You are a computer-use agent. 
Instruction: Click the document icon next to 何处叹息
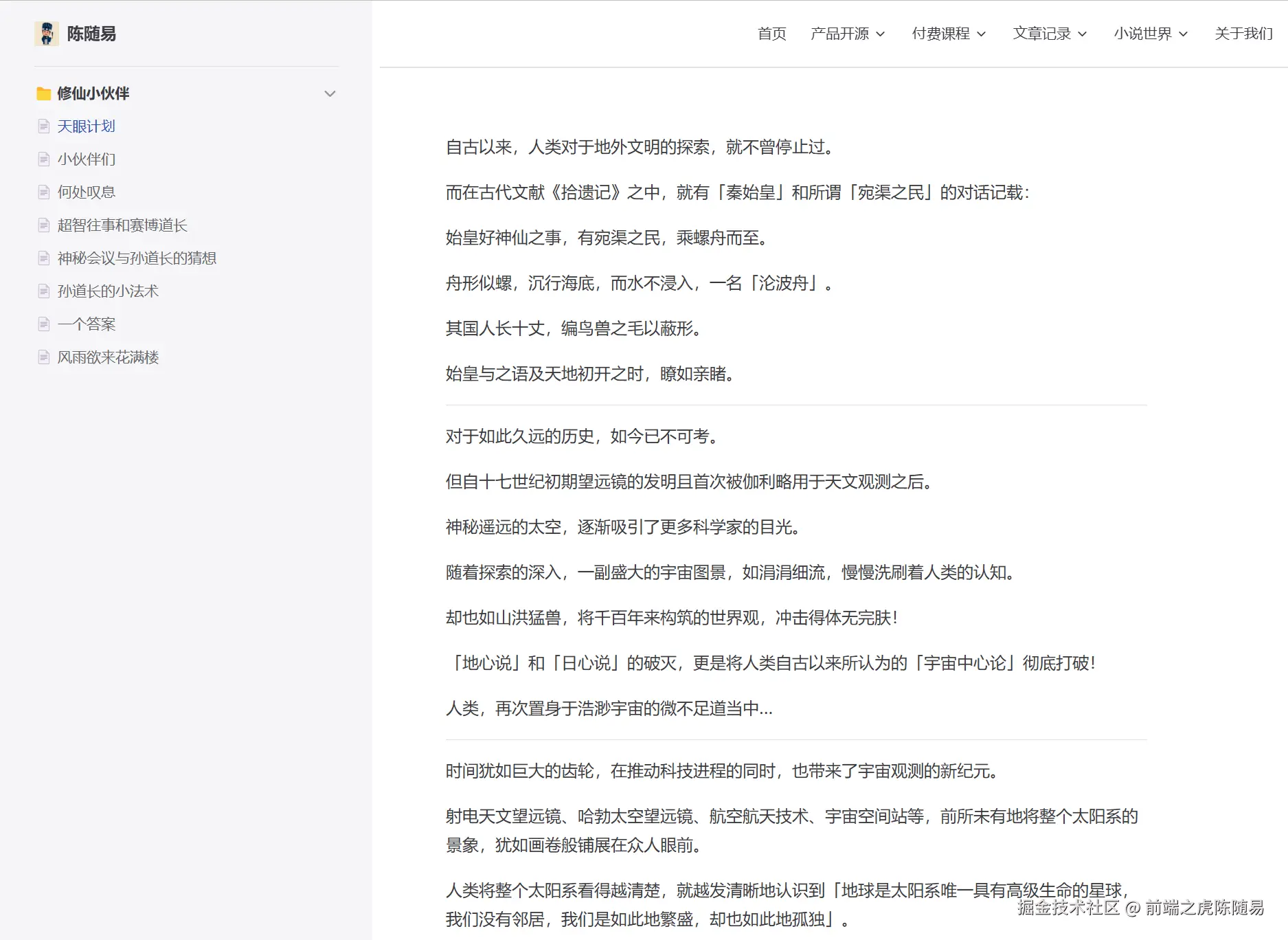point(43,192)
